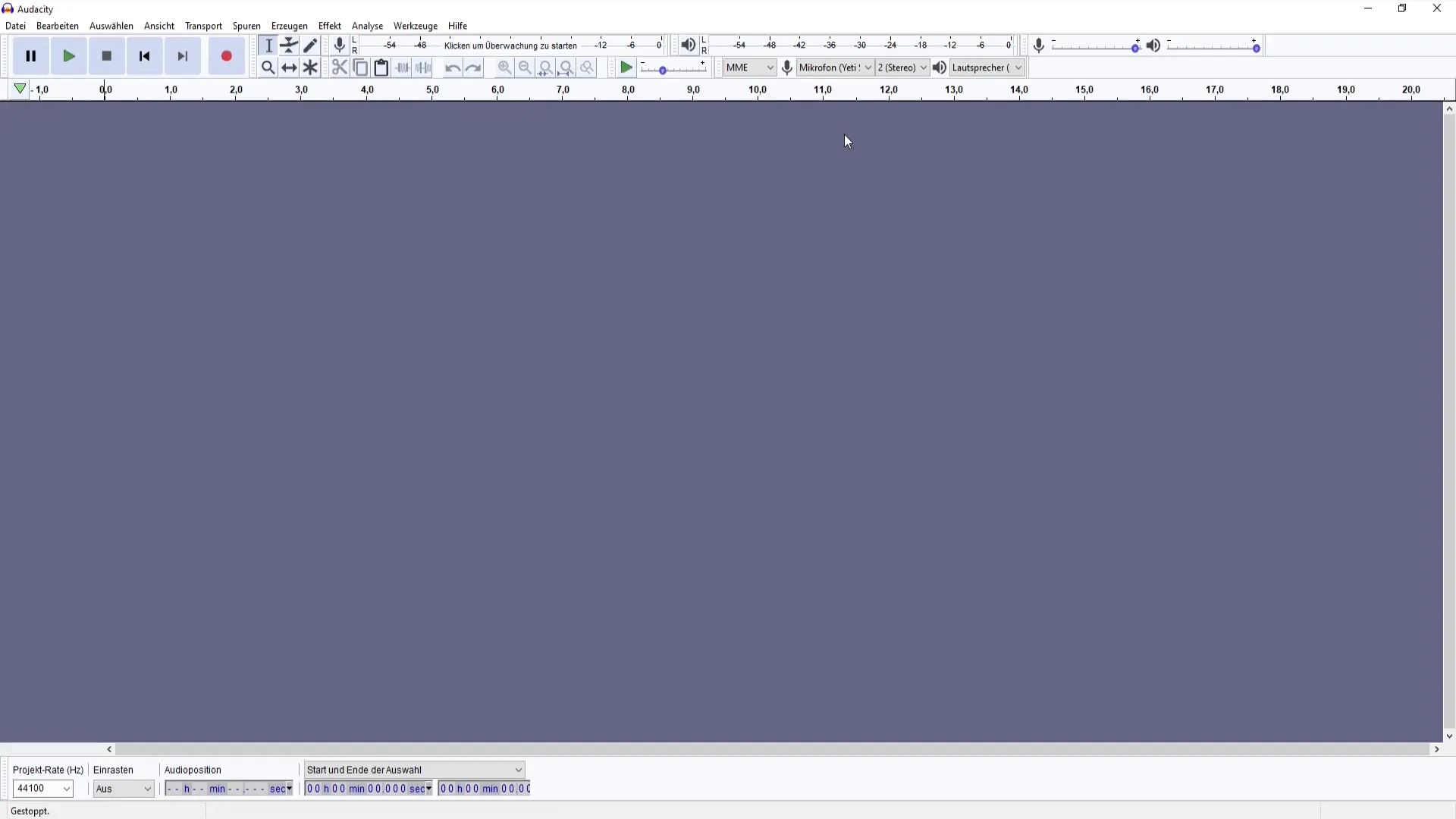
Task: Toggle the Selection I-beam tool
Action: click(268, 45)
